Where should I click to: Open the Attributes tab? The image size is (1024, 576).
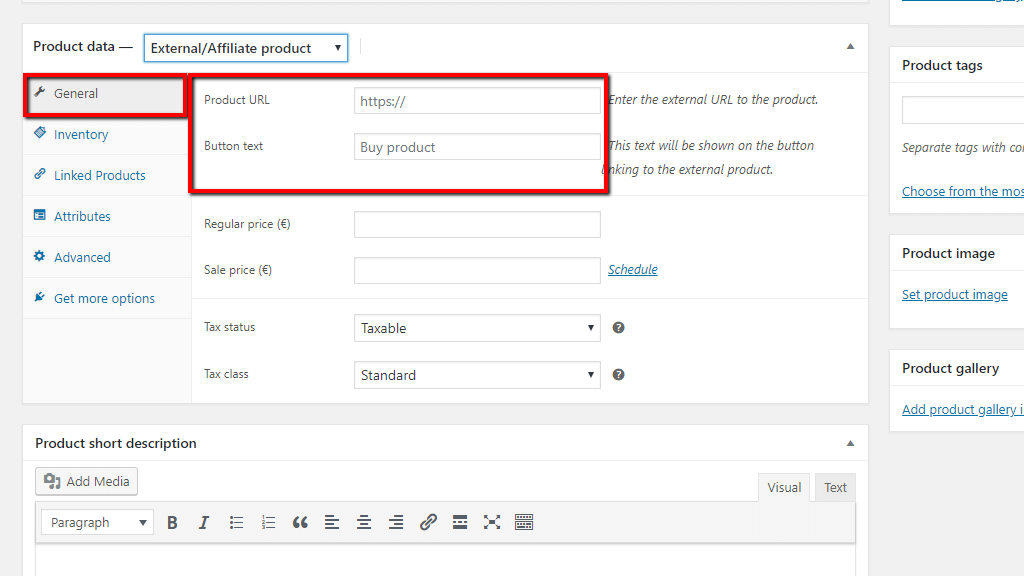tap(107, 216)
